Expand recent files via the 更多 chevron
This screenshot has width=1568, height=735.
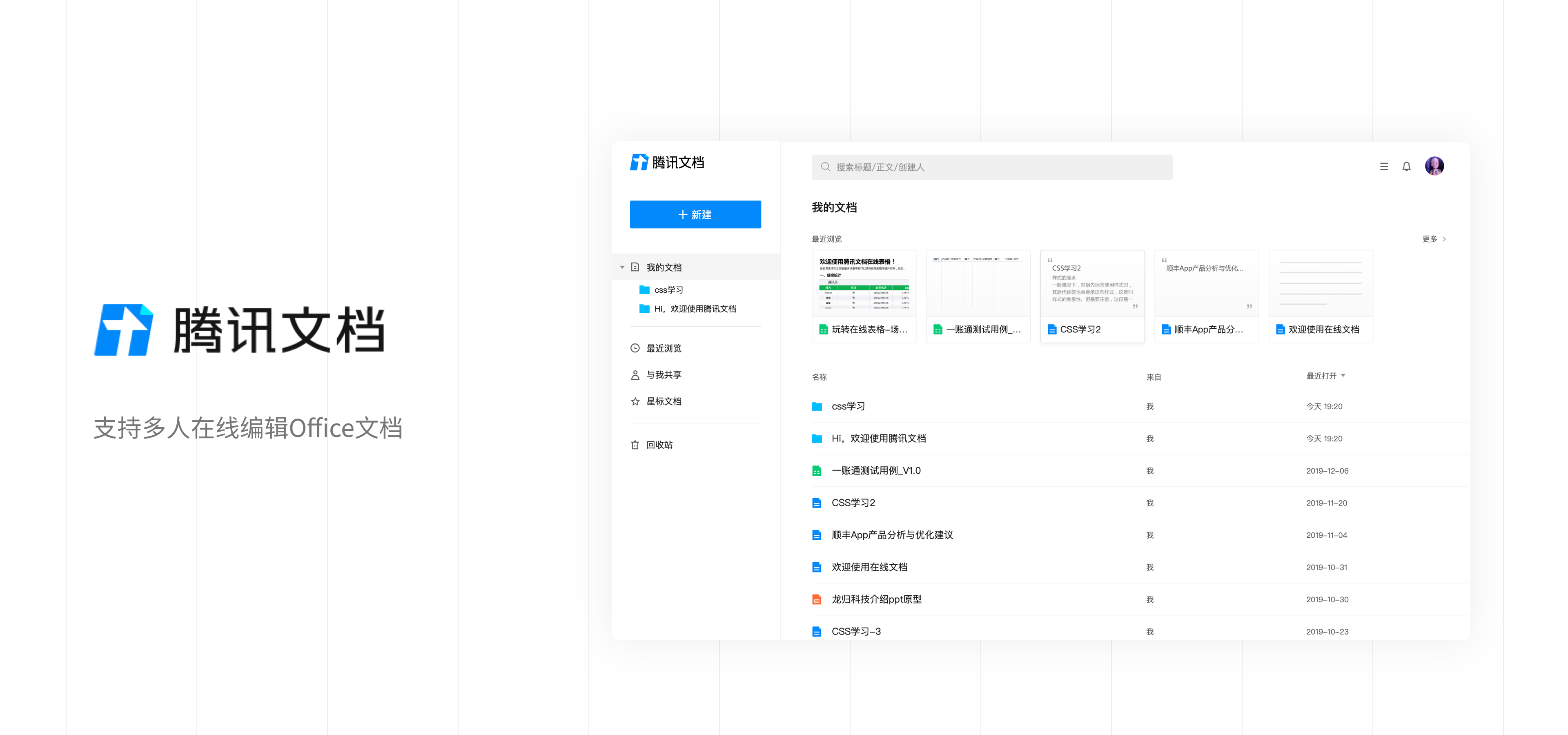[x=1444, y=239]
